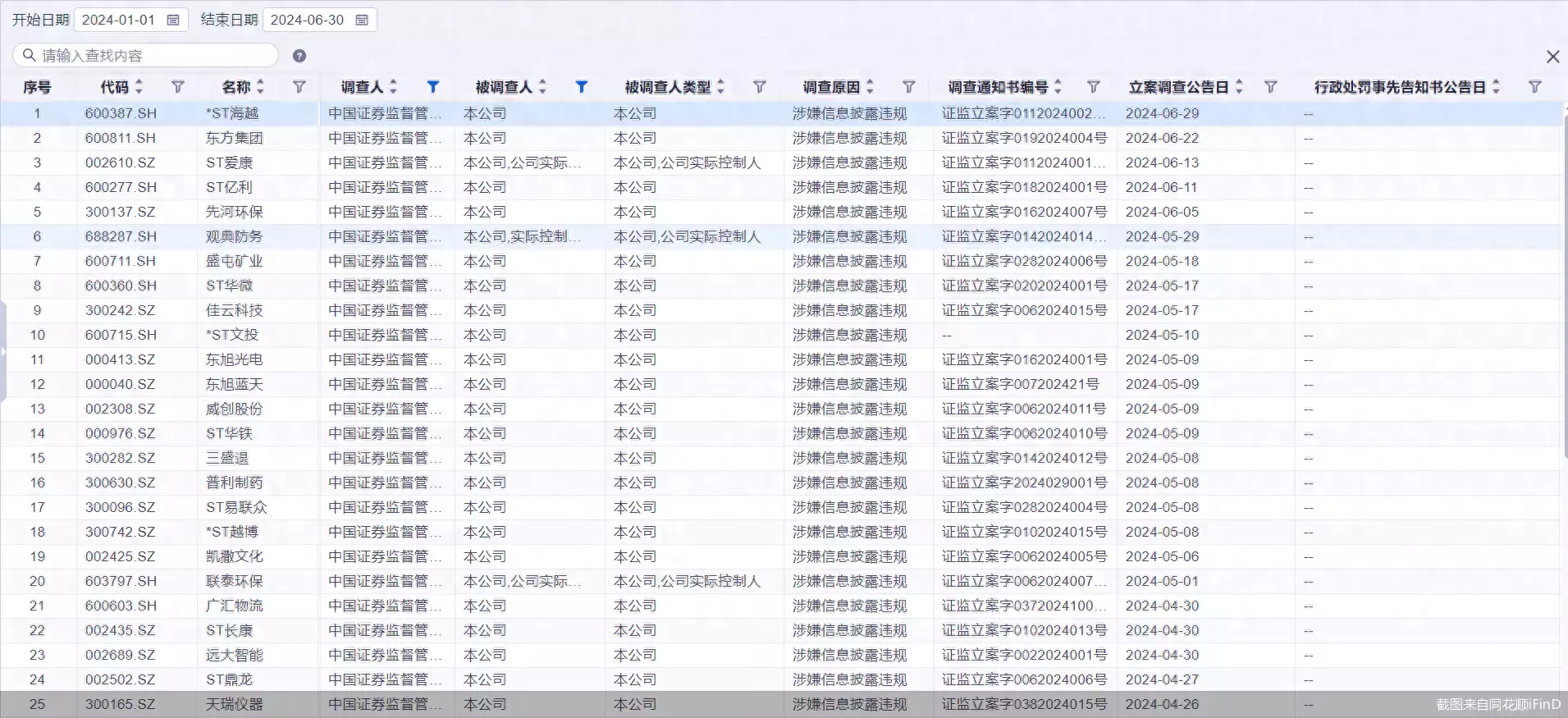Sort by 代码 column arrows
Viewport: 1568px width, 718px height.
pyautogui.click(x=139, y=86)
